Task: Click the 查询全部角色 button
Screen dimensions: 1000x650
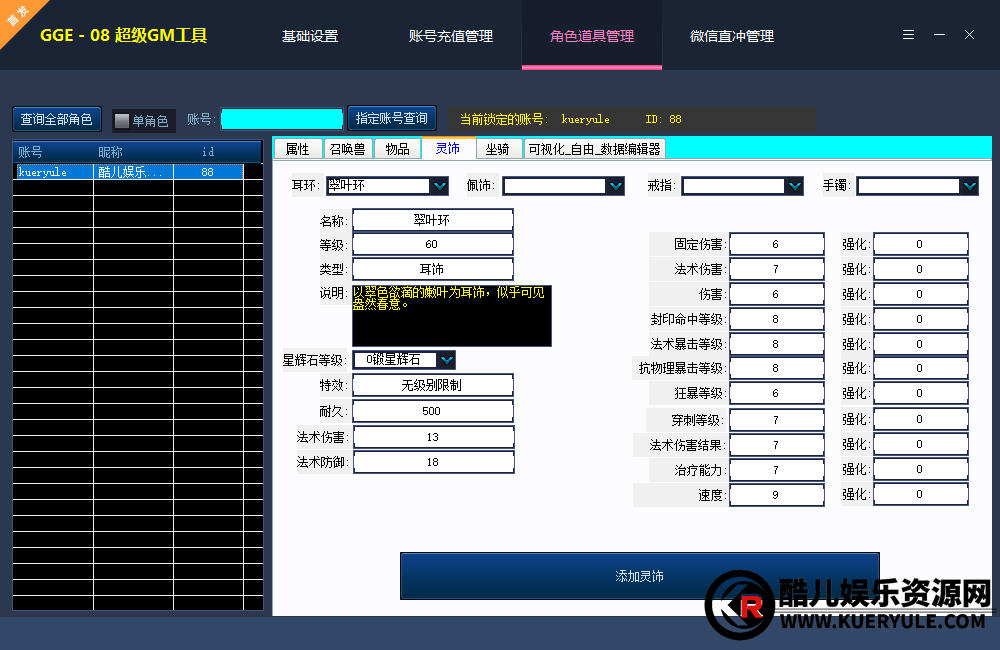Action: (x=57, y=119)
